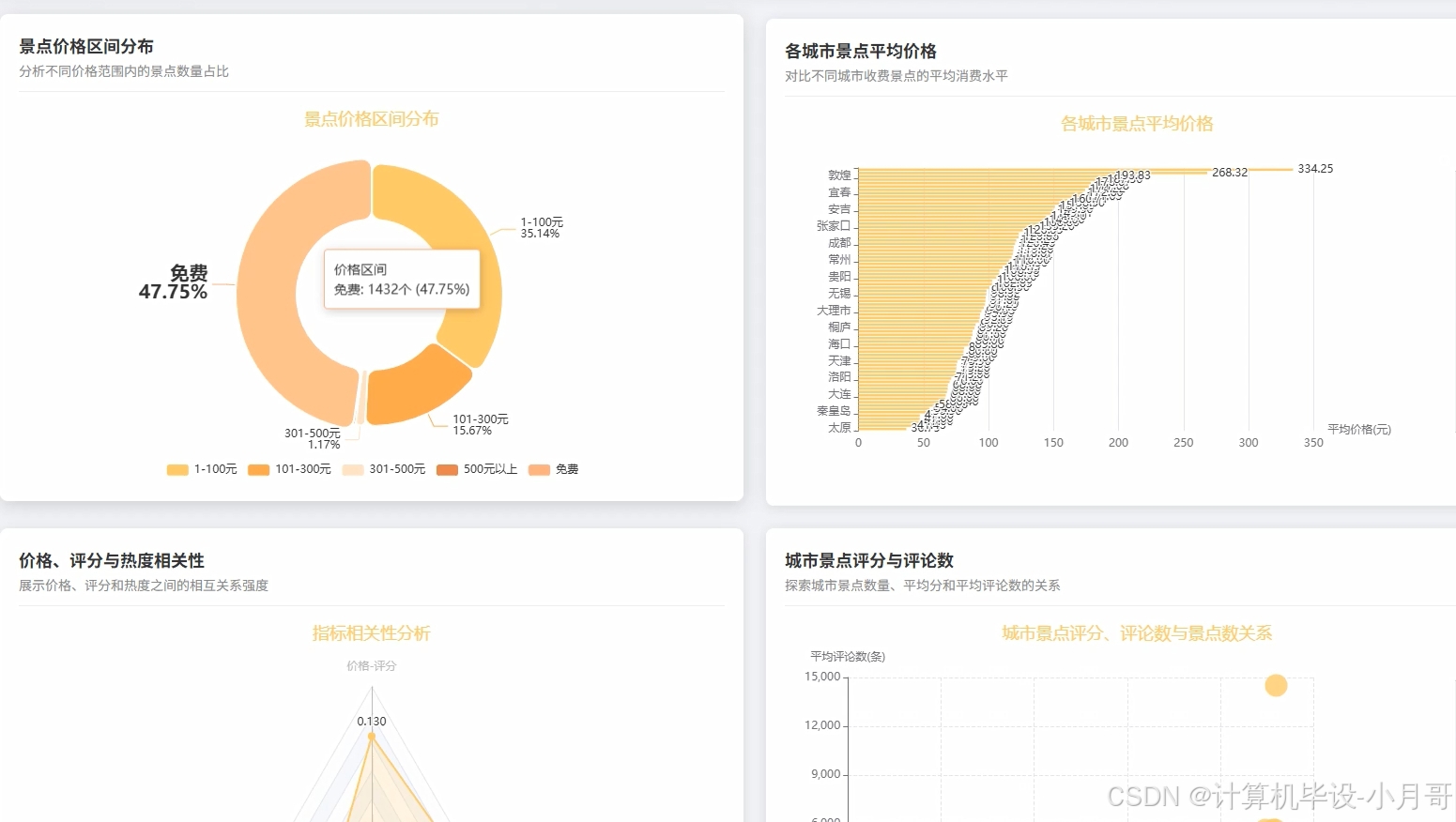The image size is (1456, 822).
Task: Click the 价格-评分 radar axis label
Action: pyautogui.click(x=372, y=666)
